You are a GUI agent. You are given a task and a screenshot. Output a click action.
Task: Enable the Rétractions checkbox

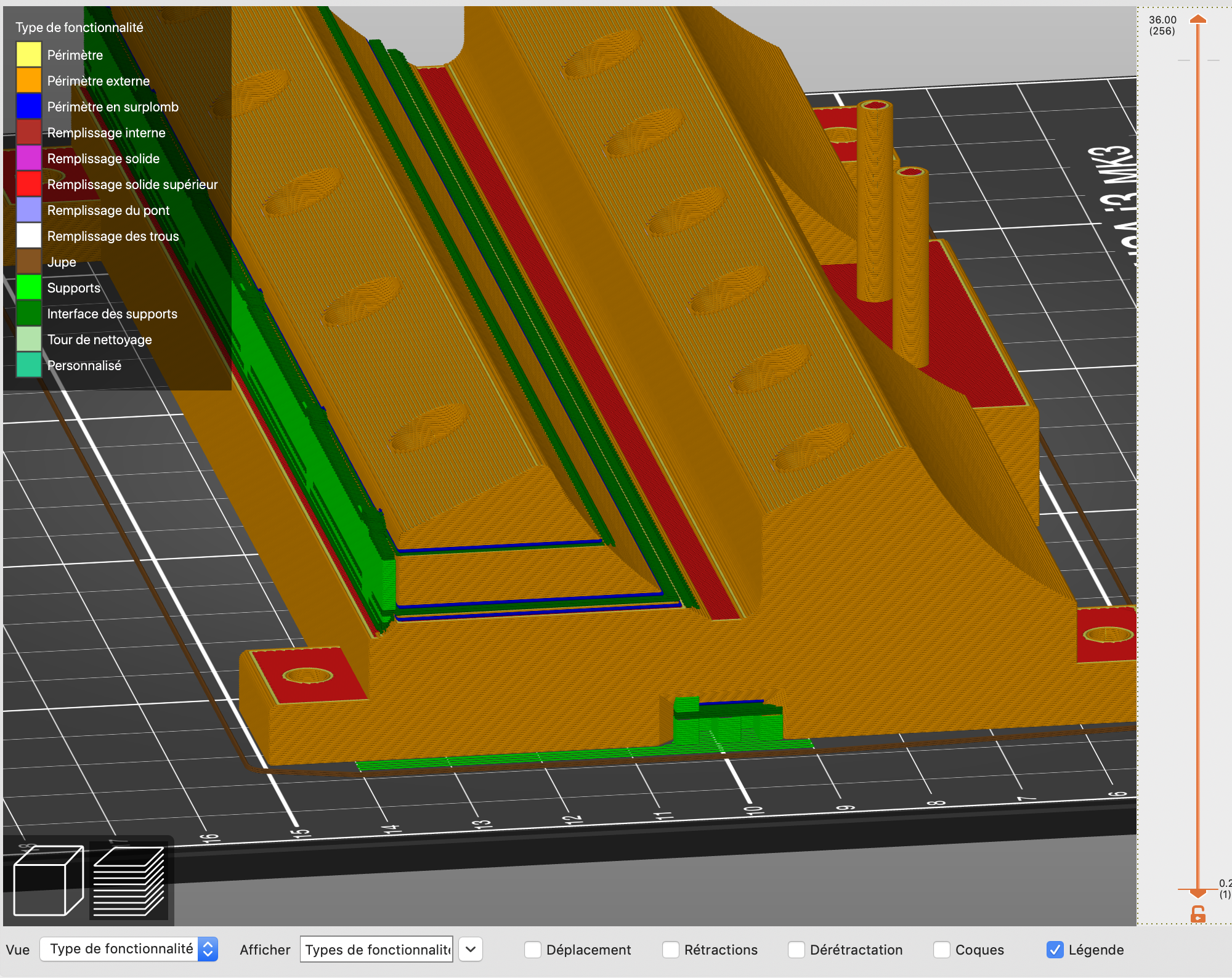[x=670, y=950]
